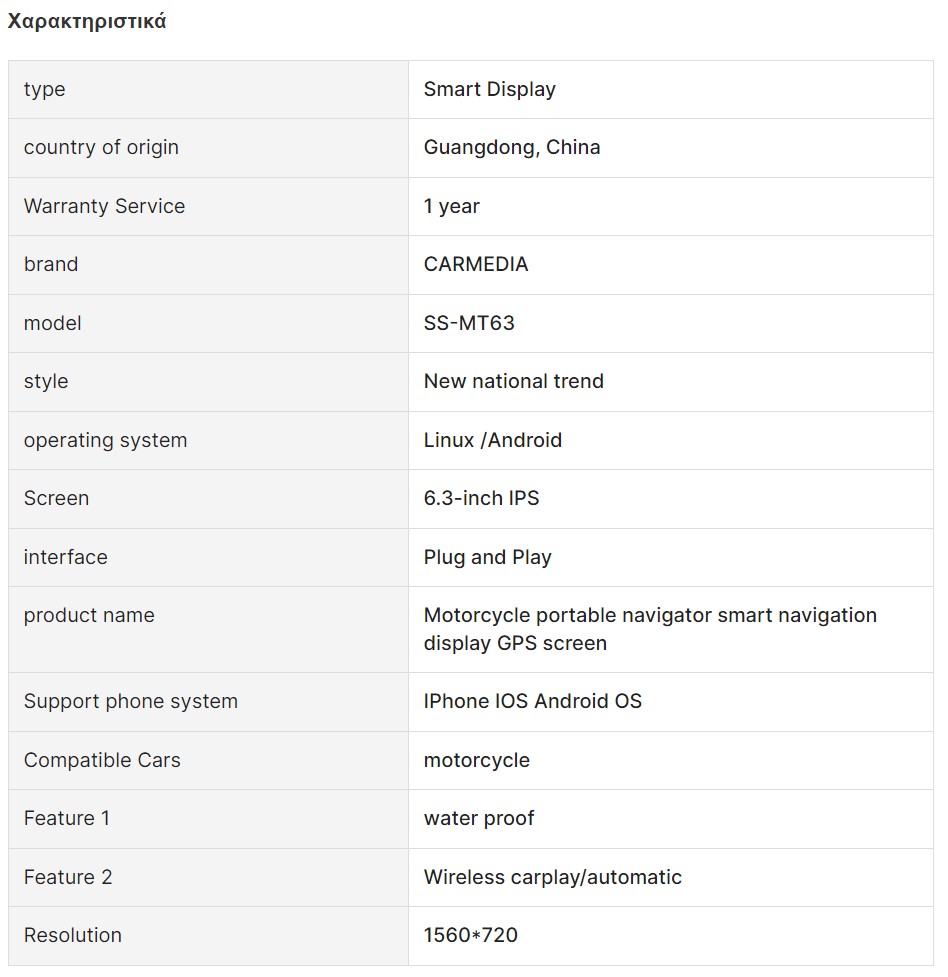Click the Linux /Android value
The width and height of the screenshot is (948, 977).
coord(492,440)
